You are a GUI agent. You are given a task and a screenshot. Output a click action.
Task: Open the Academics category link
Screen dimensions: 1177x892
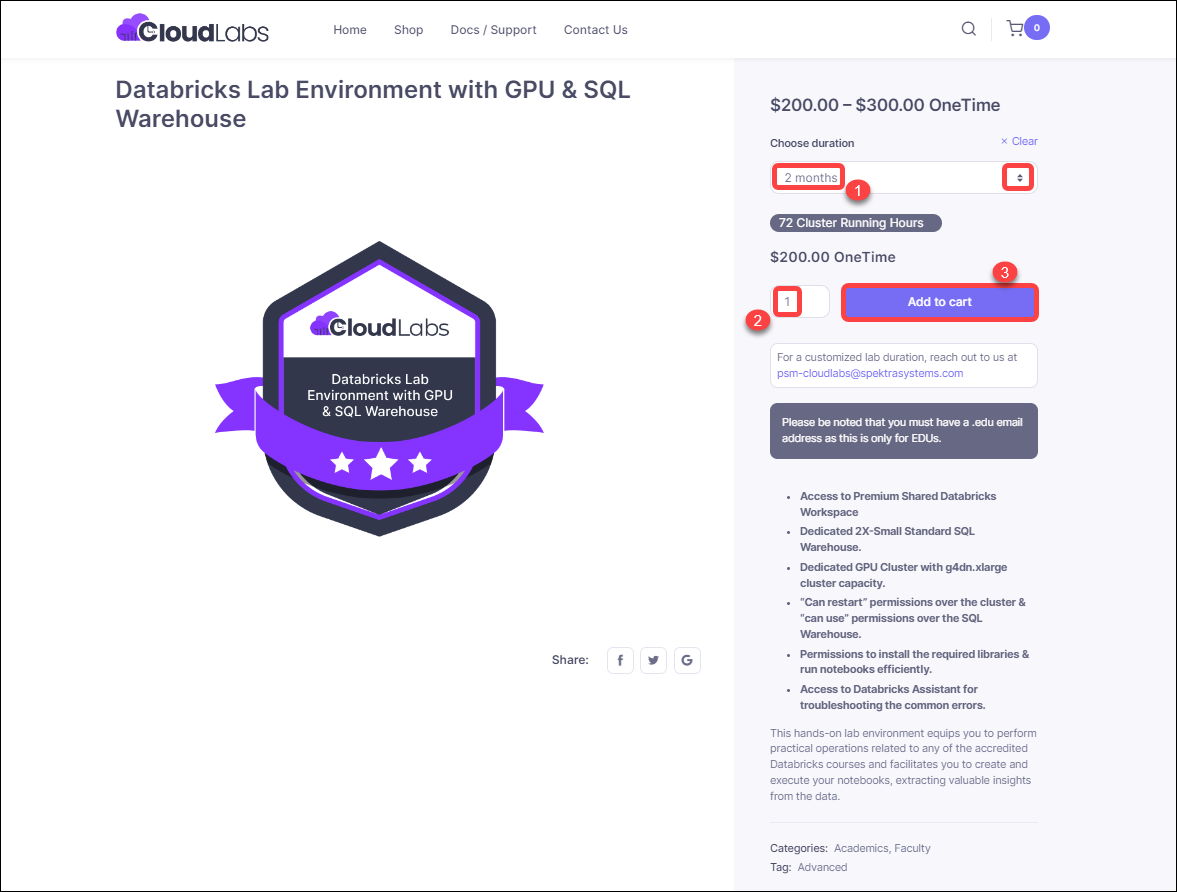tap(861, 848)
